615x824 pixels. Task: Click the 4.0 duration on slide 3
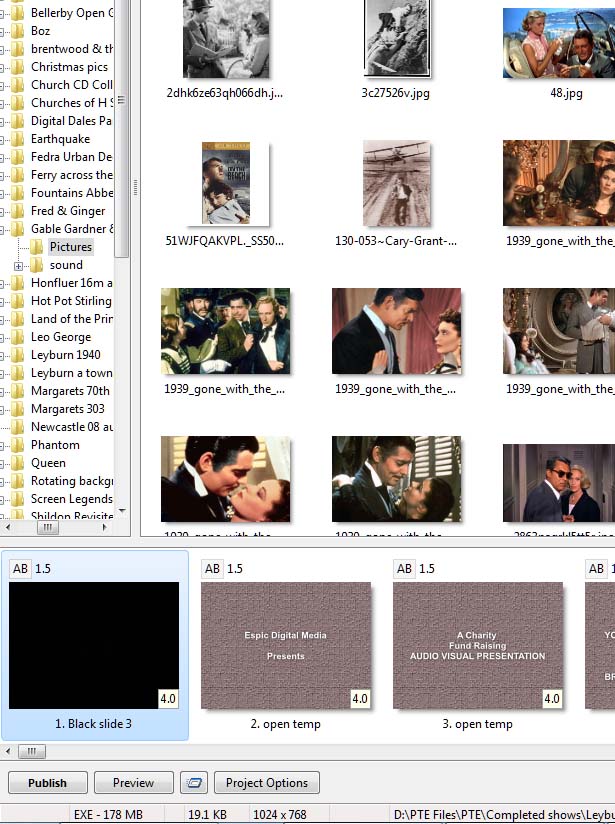[552, 699]
